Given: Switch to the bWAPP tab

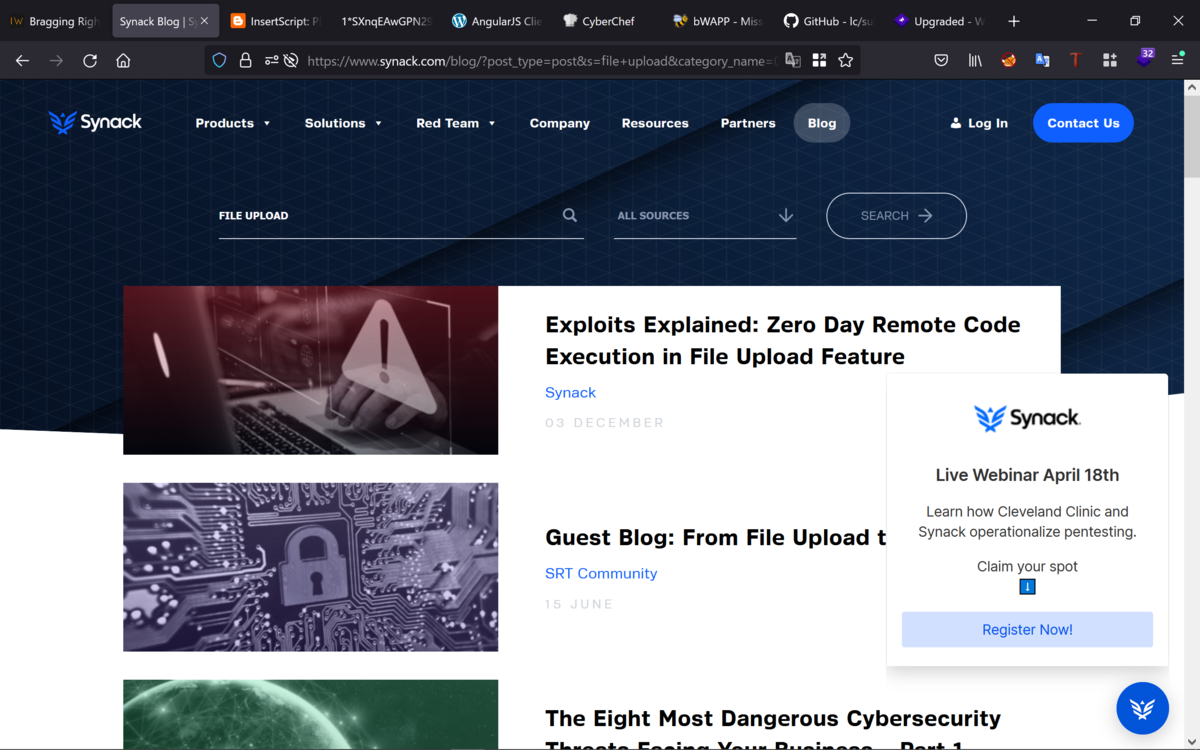Looking at the screenshot, I should tap(718, 21).
